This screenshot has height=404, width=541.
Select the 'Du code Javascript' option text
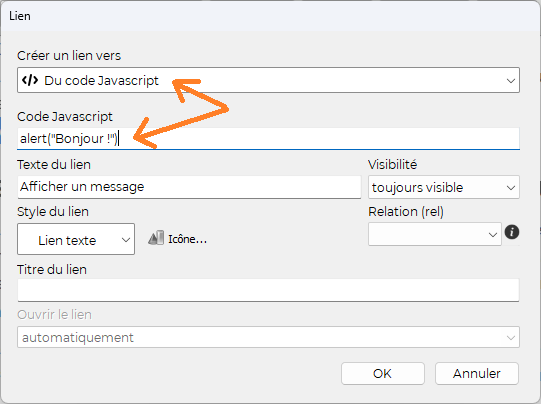coord(101,81)
